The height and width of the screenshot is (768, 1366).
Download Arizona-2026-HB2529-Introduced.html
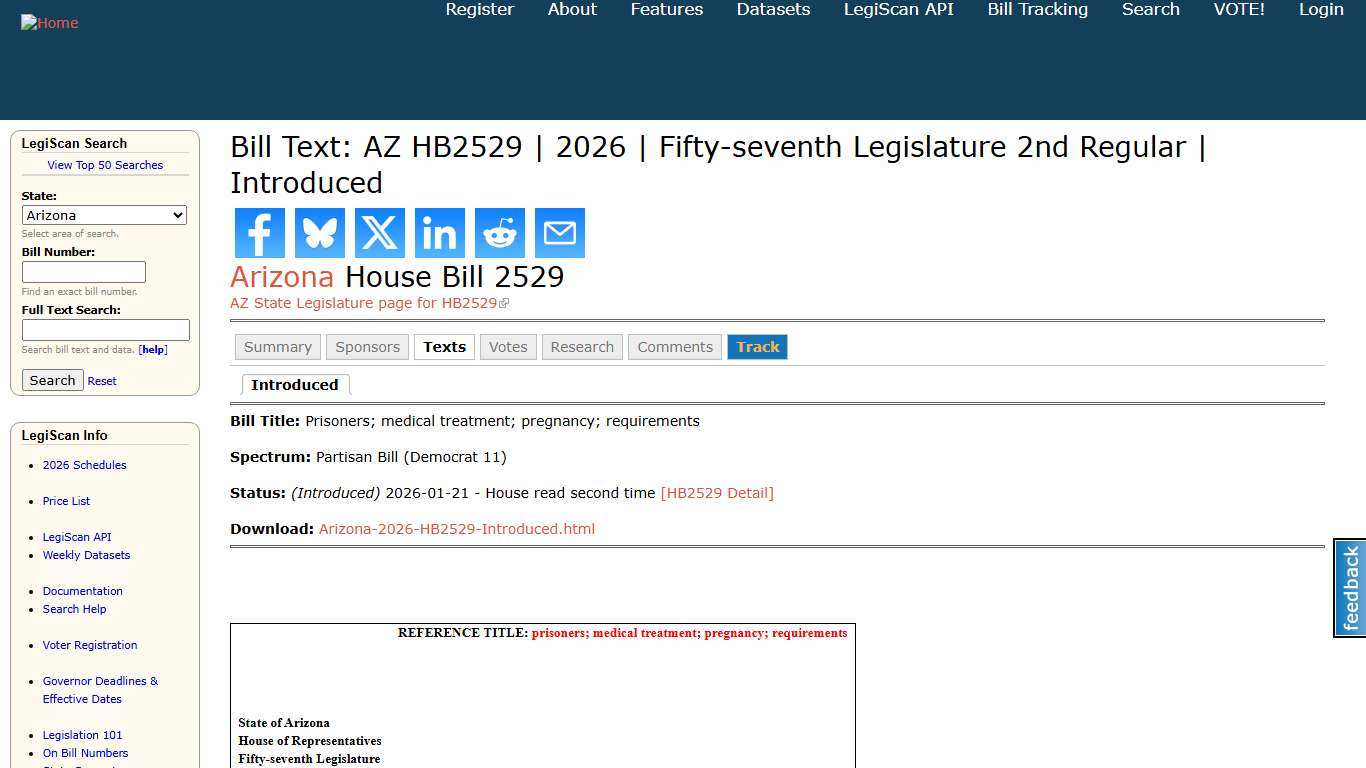[x=456, y=528]
